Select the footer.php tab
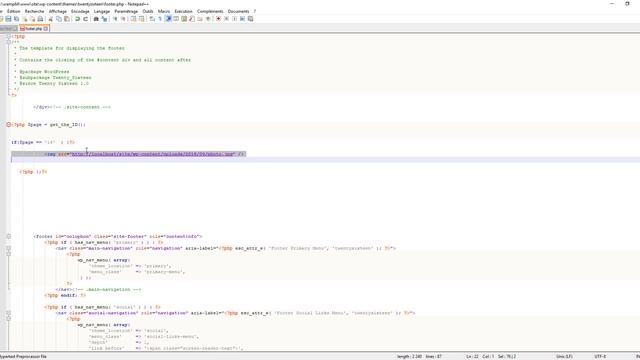 pos(34,29)
